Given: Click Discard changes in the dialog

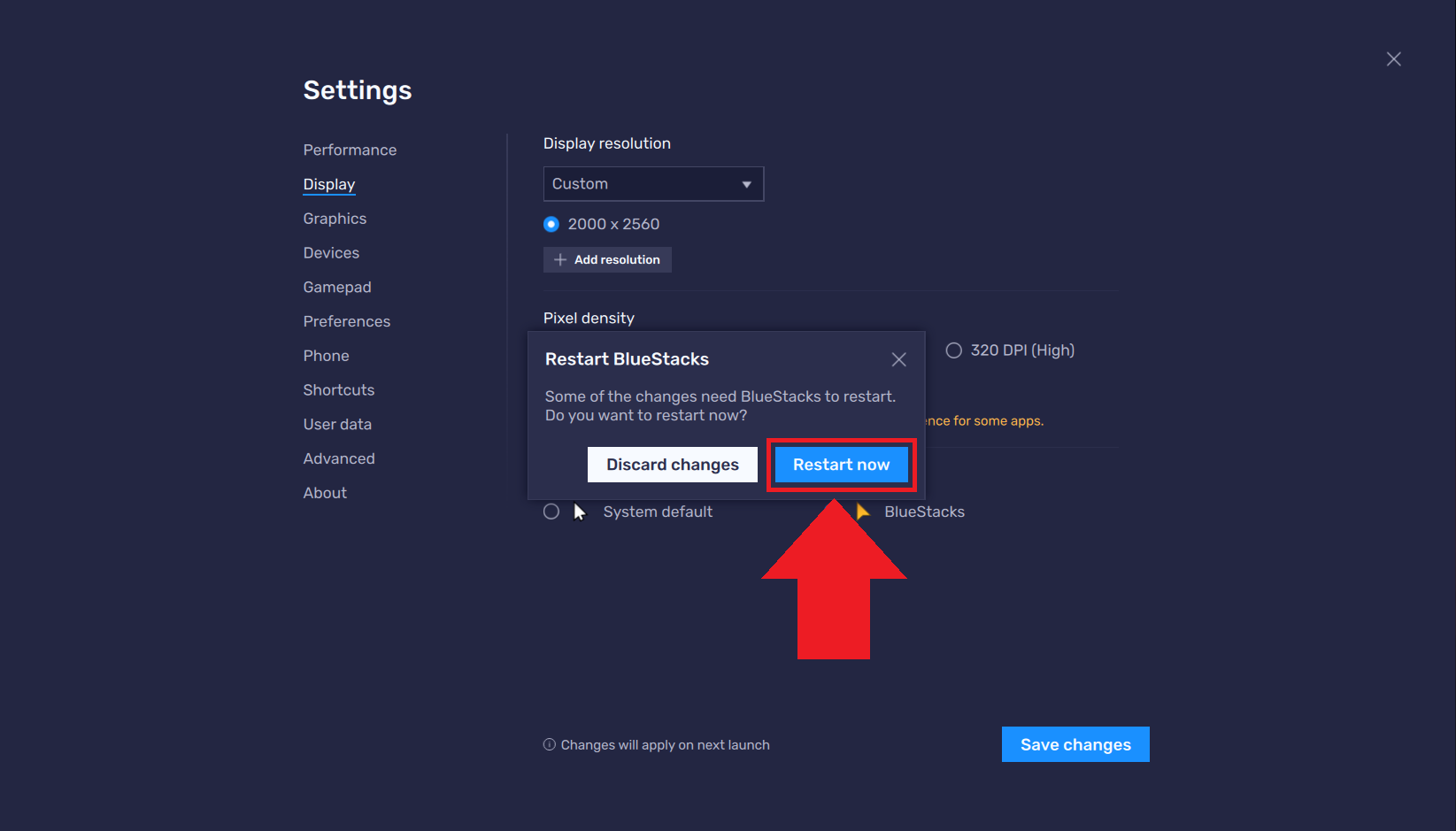Looking at the screenshot, I should [672, 464].
